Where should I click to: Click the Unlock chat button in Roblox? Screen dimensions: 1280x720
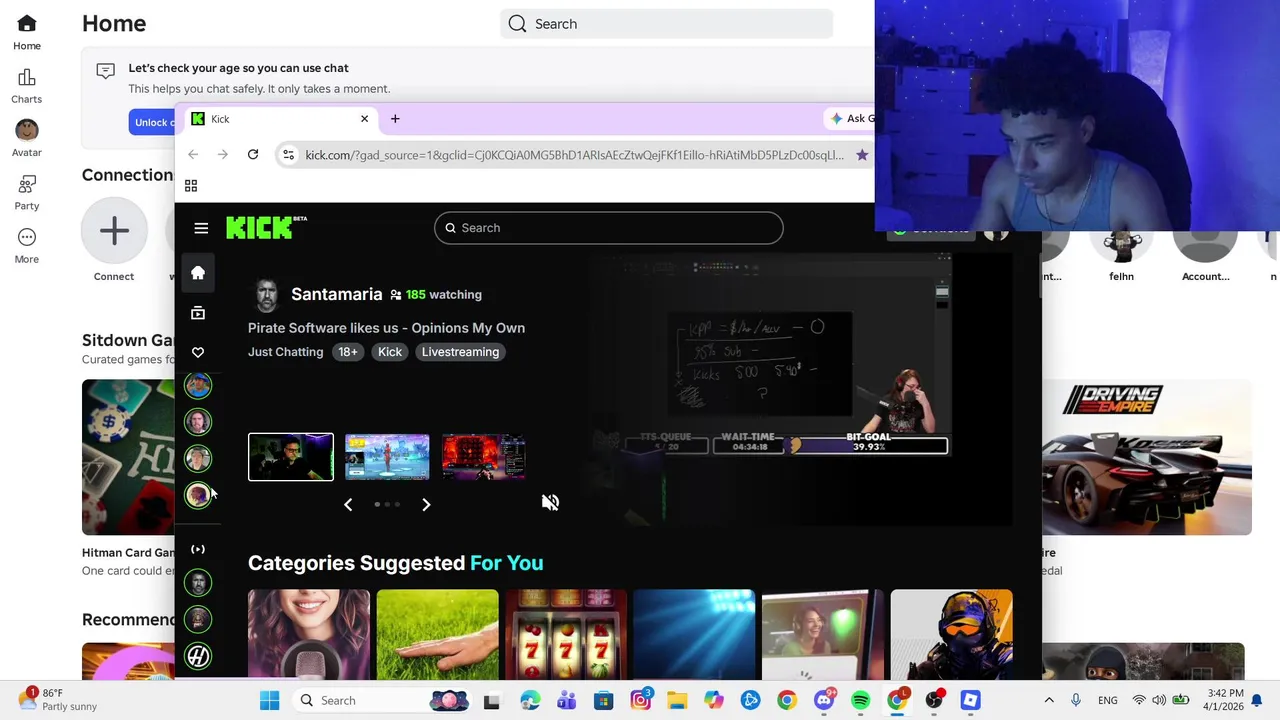pos(152,122)
